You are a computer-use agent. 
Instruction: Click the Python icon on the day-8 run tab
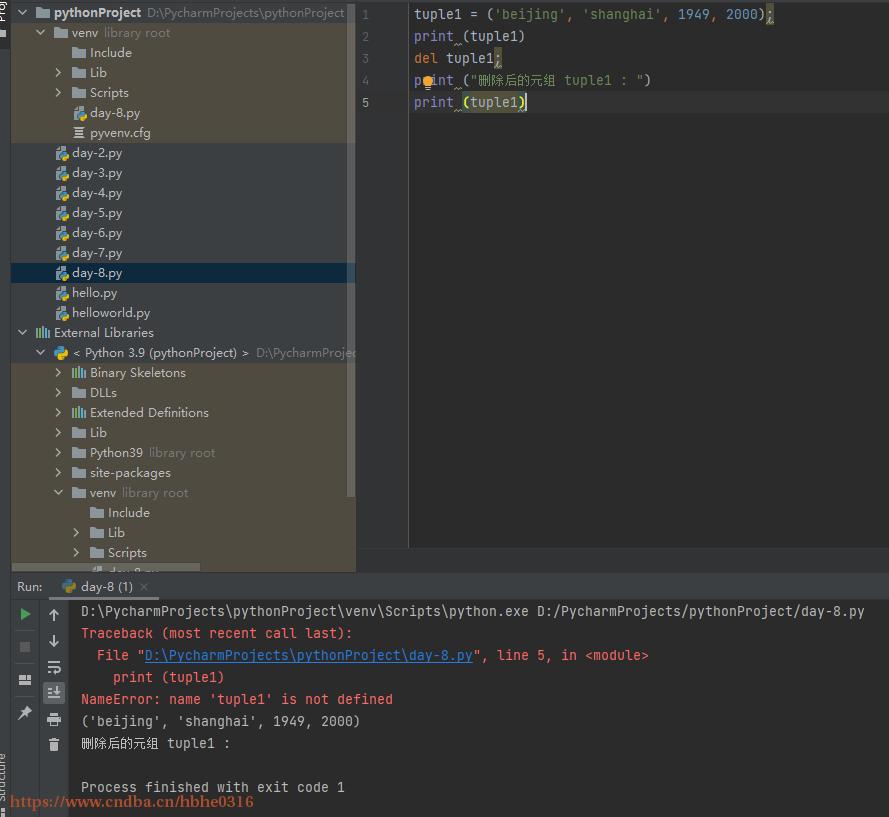click(69, 587)
